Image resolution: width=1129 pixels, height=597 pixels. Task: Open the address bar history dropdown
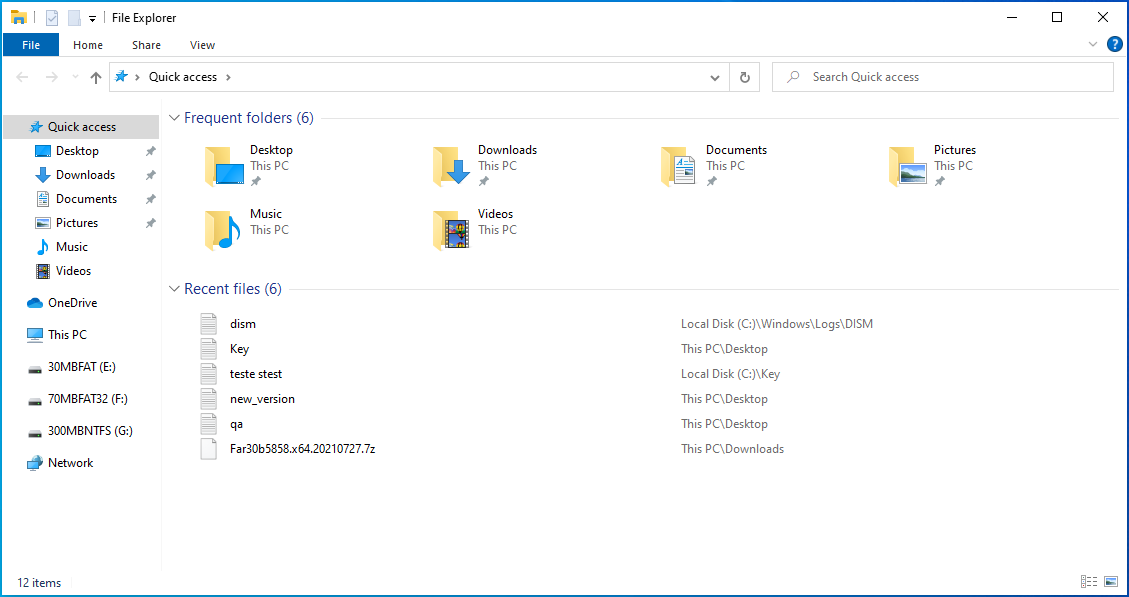(714, 77)
